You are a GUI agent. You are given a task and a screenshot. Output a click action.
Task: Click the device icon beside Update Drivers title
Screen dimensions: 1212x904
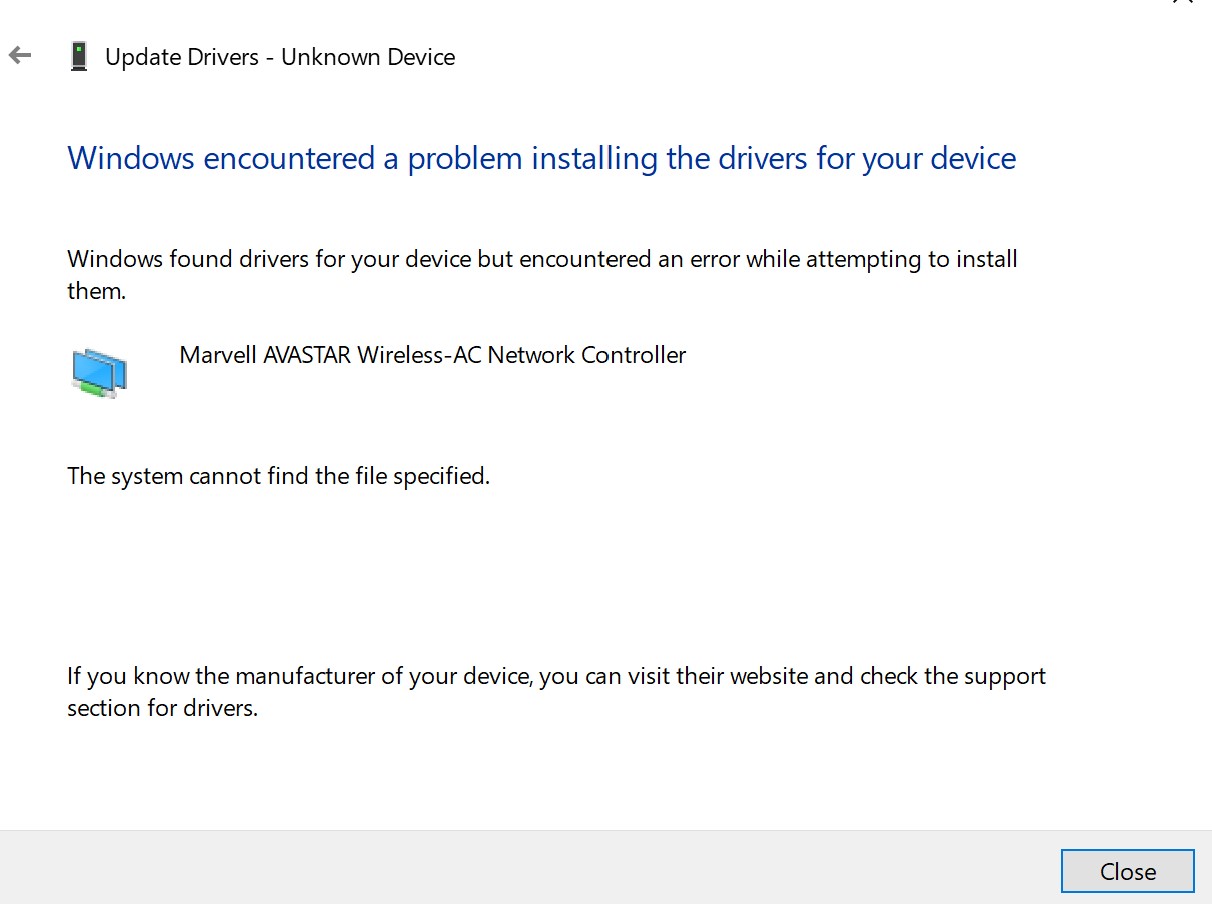coord(78,57)
